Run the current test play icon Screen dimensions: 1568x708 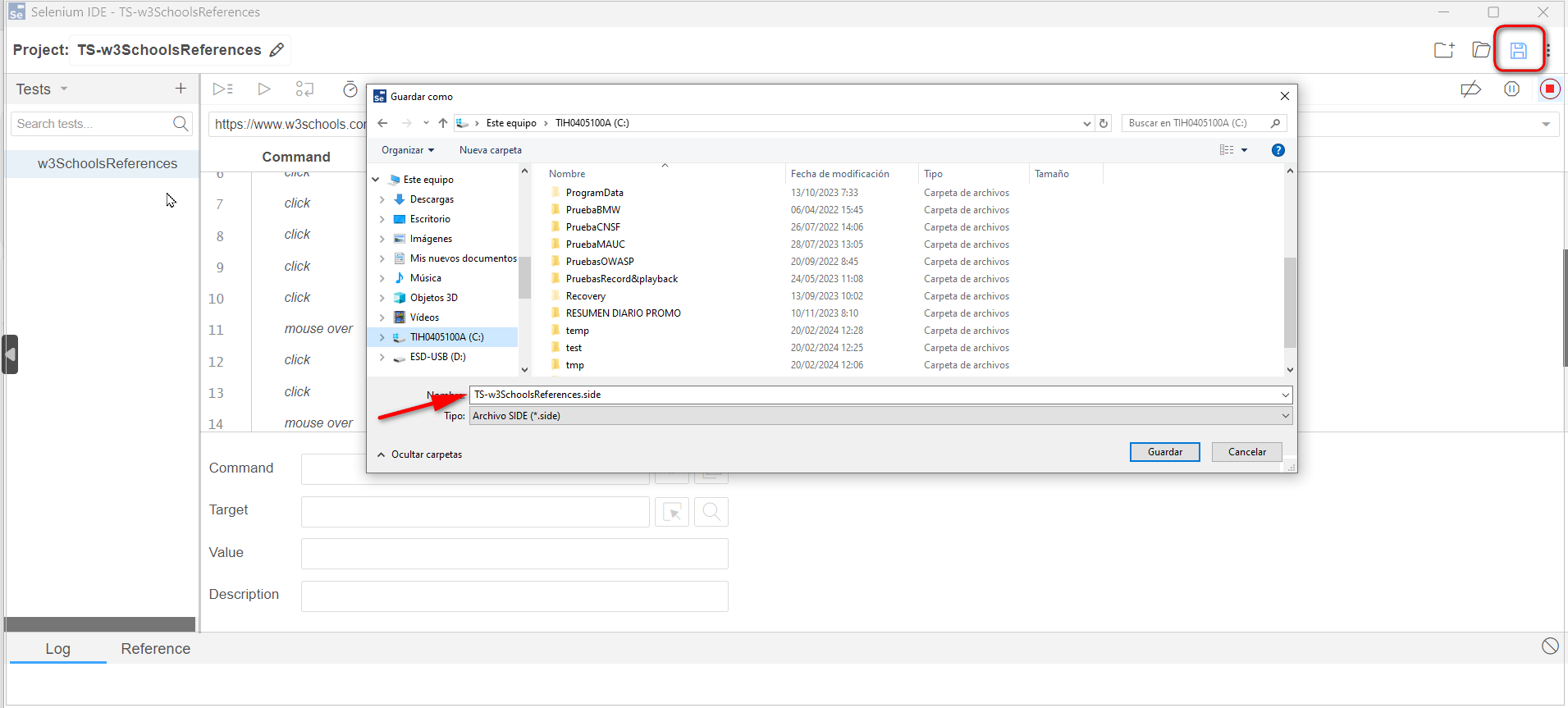pos(263,89)
